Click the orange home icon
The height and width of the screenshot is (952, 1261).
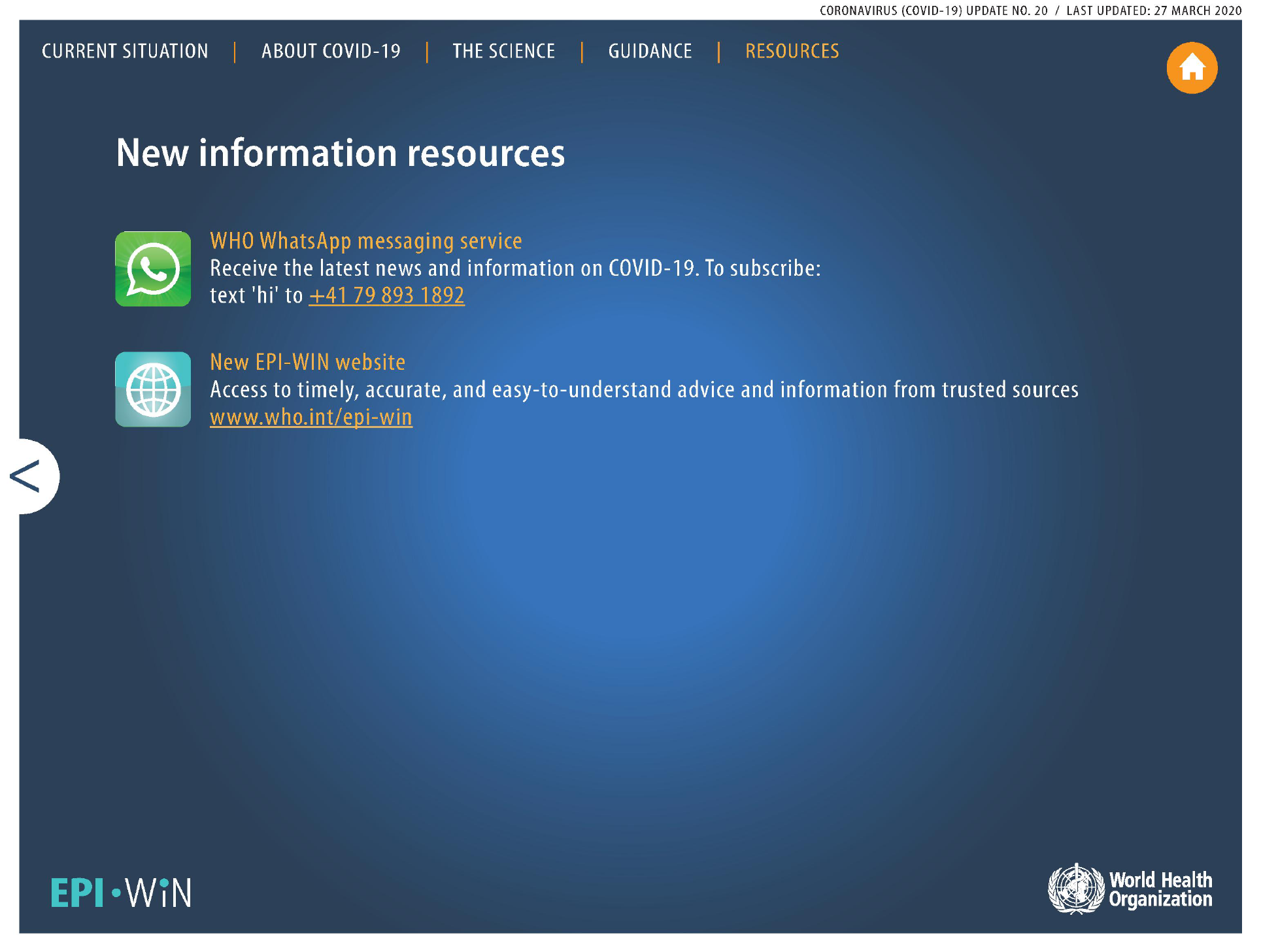1191,68
